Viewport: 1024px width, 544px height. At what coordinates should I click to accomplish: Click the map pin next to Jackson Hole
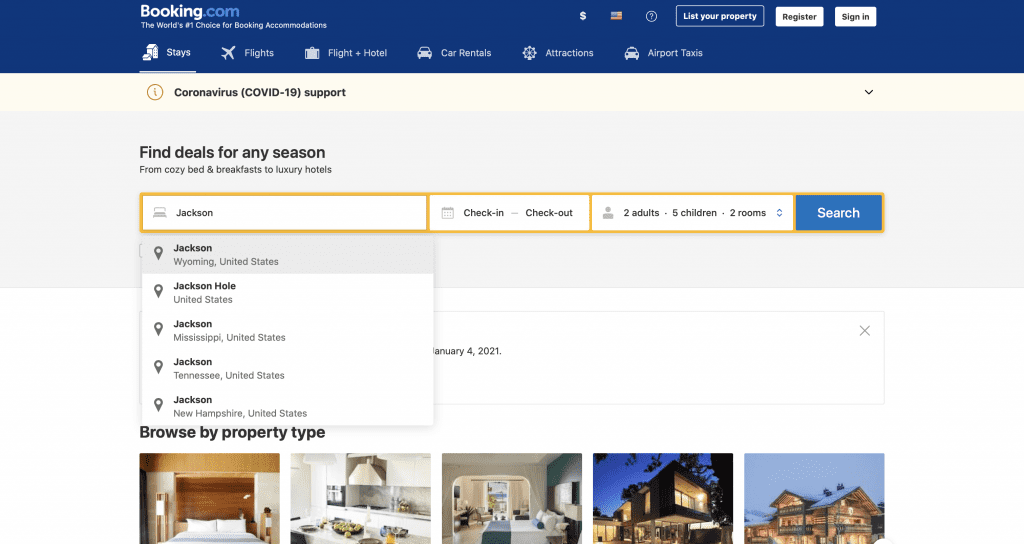[158, 291]
